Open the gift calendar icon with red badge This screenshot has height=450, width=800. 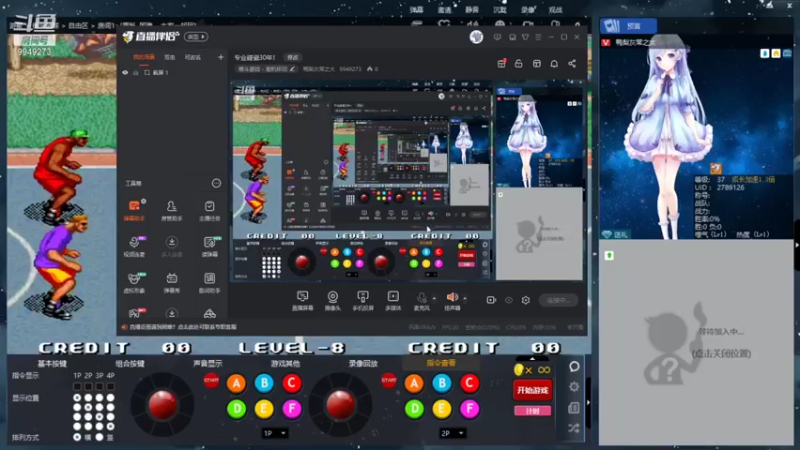click(x=501, y=63)
